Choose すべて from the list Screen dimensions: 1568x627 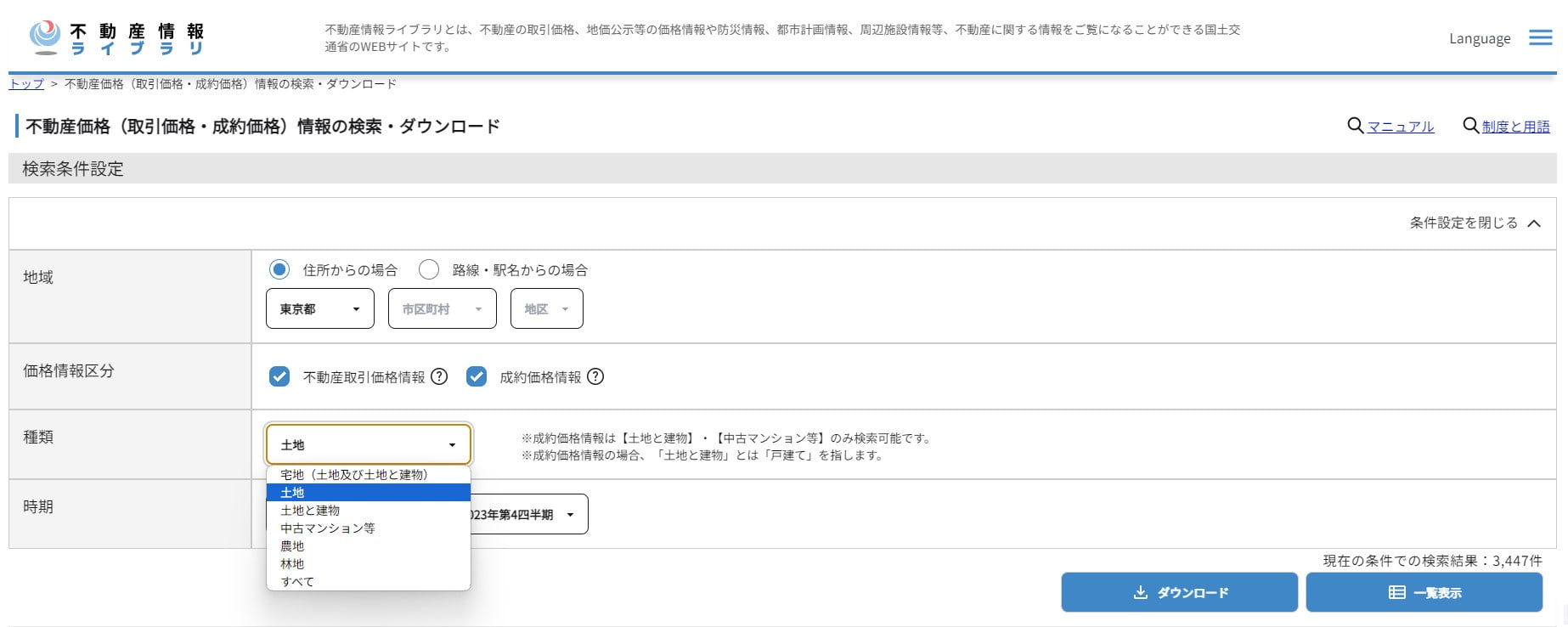369,582
